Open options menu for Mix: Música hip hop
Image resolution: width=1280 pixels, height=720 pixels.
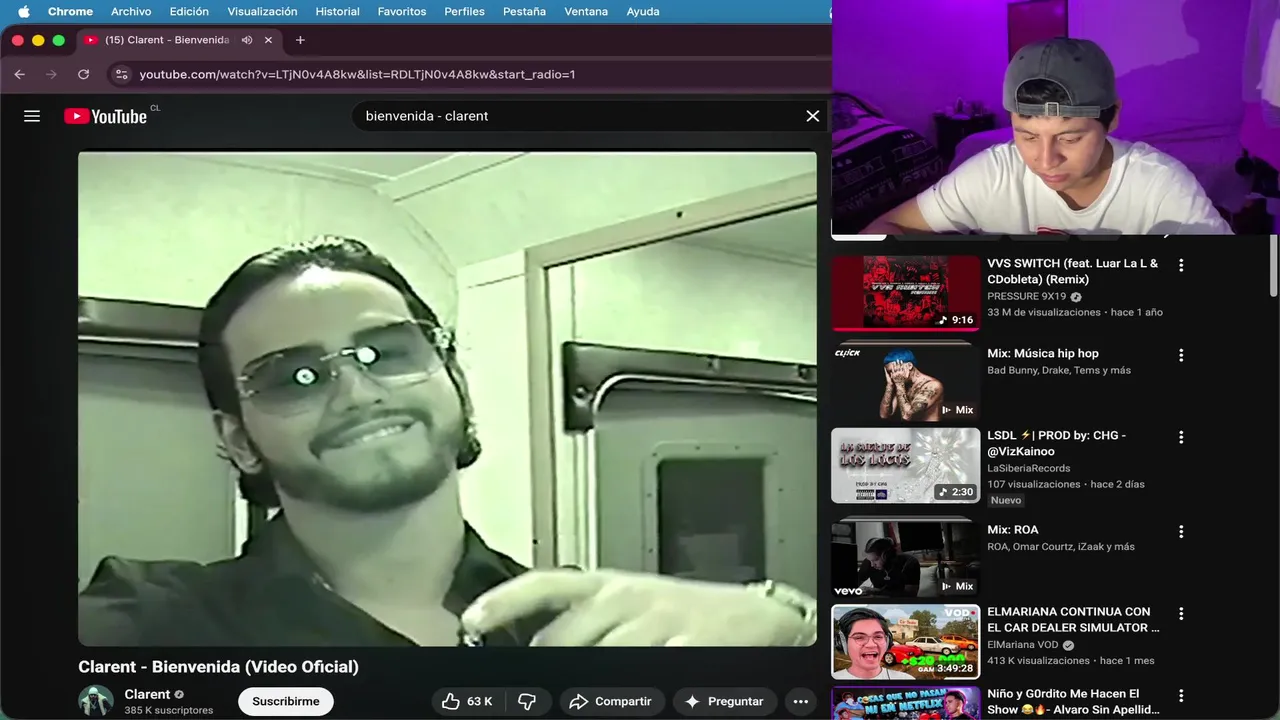pos(1181,355)
